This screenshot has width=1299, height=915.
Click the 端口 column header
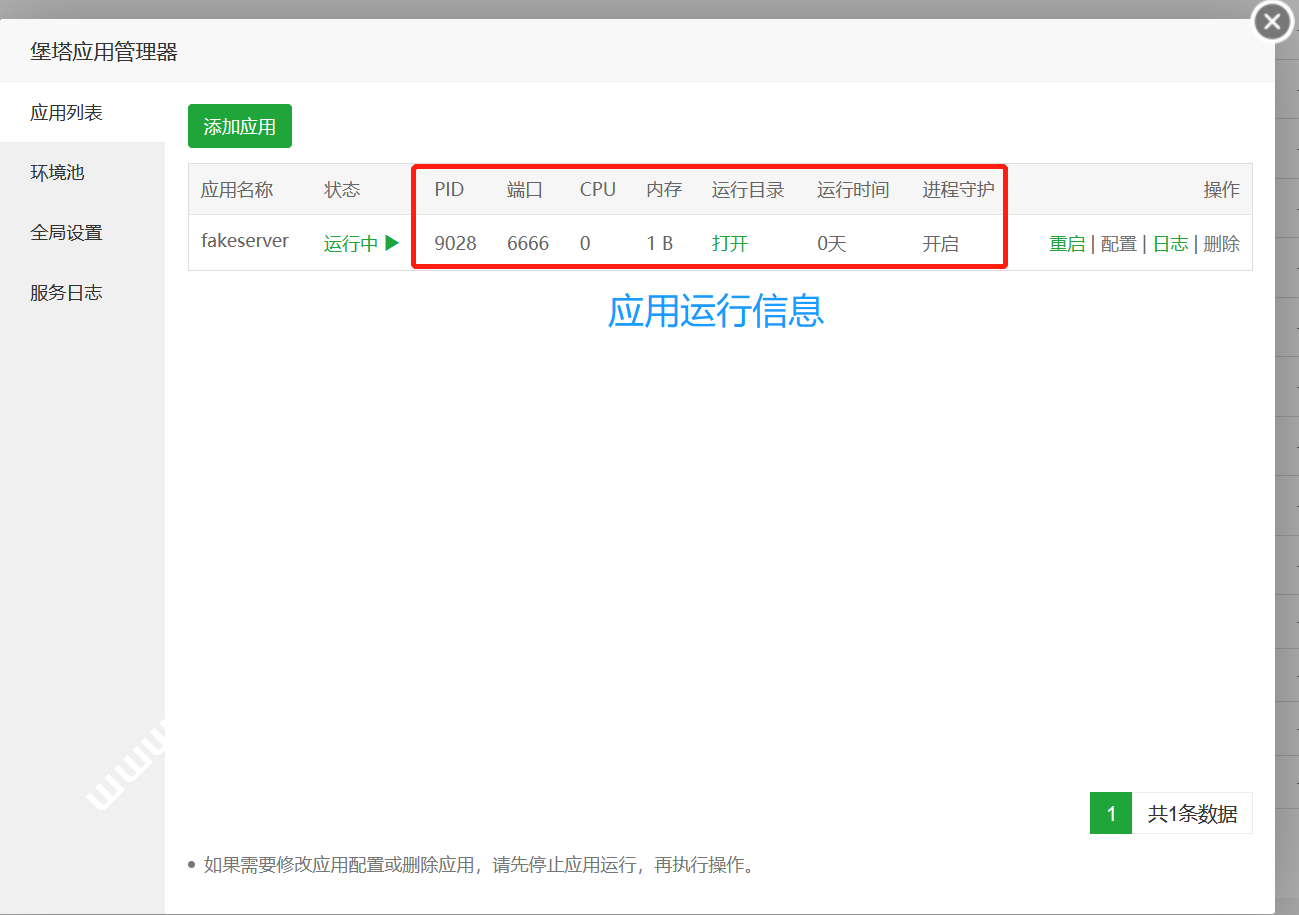(525, 189)
